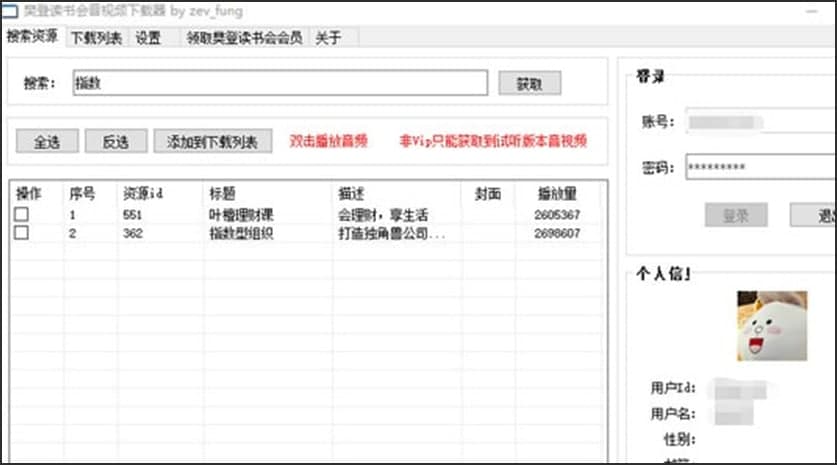Screen dimensions: 837x465
Task: Click the 封面 column header
Action: pos(488,193)
